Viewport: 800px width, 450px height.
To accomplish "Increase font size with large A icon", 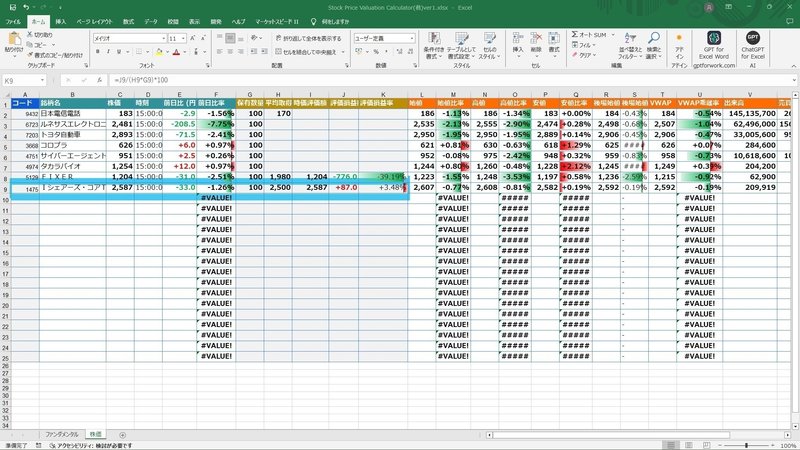I will pyautogui.click(x=192, y=38).
